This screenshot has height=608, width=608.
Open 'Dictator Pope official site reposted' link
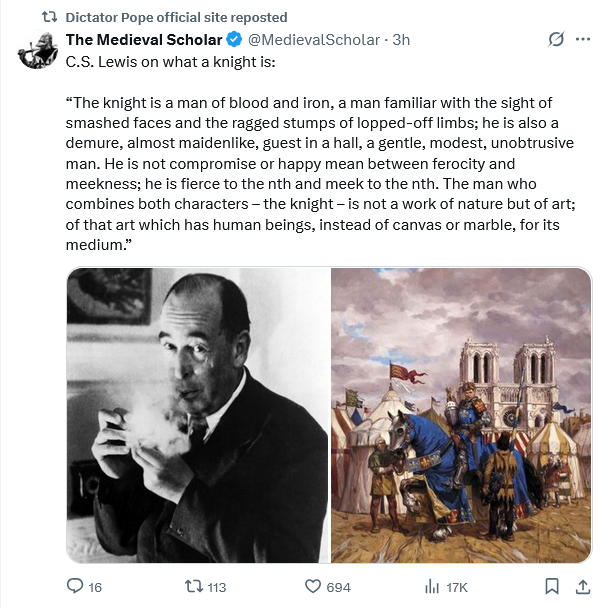pos(175,17)
